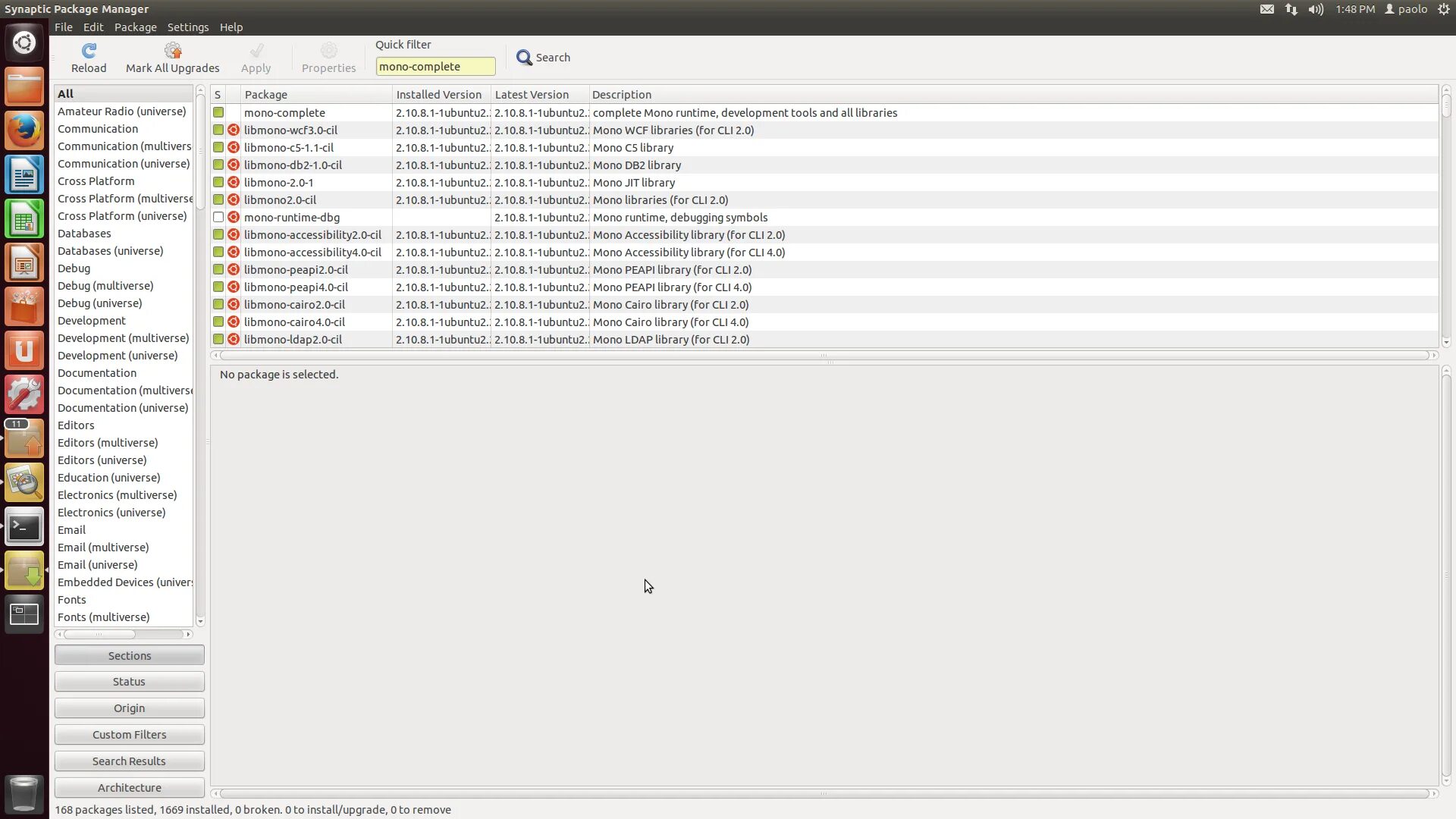This screenshot has width=1456, height=819.
Task: Click the package list horizontal scrollbar
Action: pos(824,355)
